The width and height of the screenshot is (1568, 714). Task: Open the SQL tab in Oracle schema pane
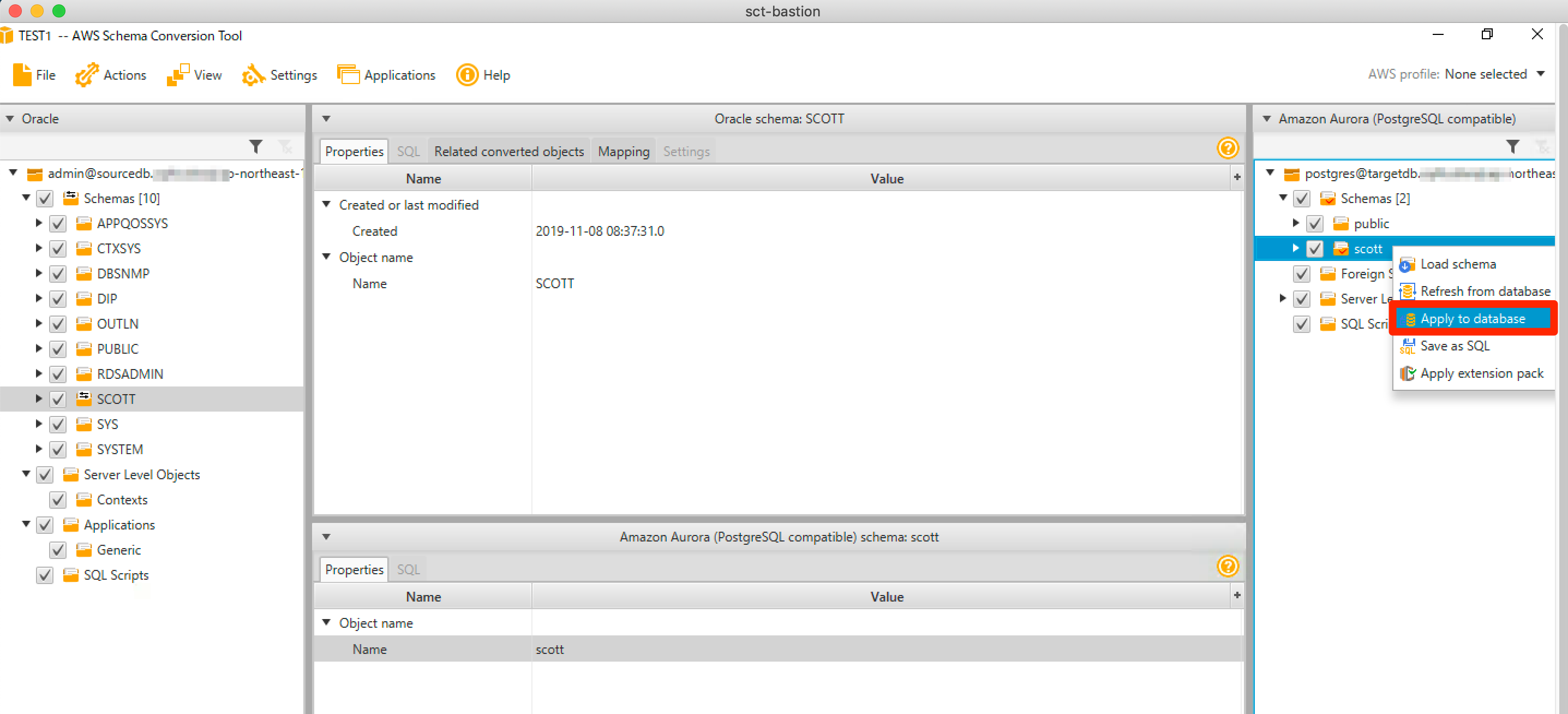(x=409, y=151)
